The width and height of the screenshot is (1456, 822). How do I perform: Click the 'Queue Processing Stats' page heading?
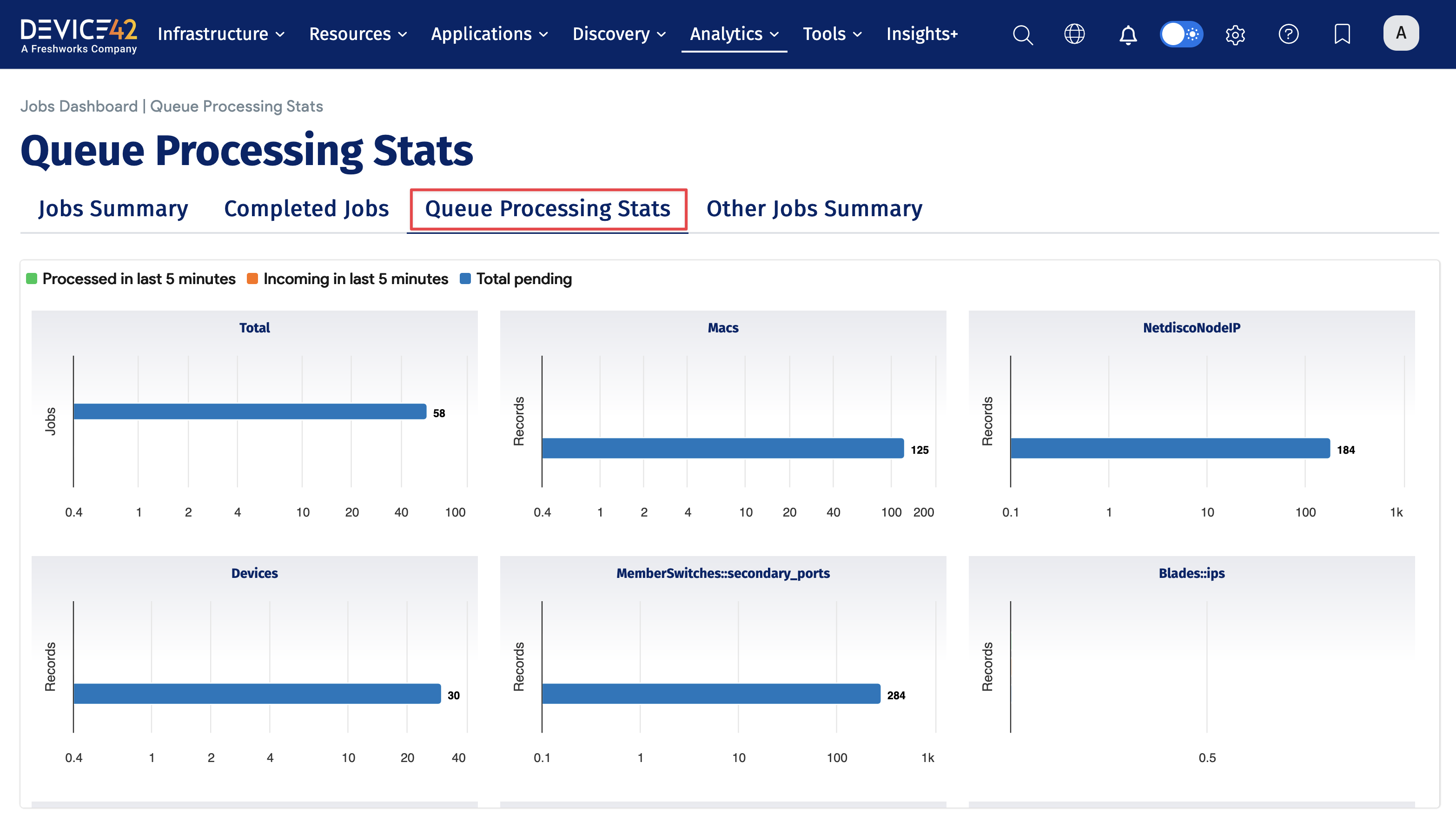pos(246,151)
